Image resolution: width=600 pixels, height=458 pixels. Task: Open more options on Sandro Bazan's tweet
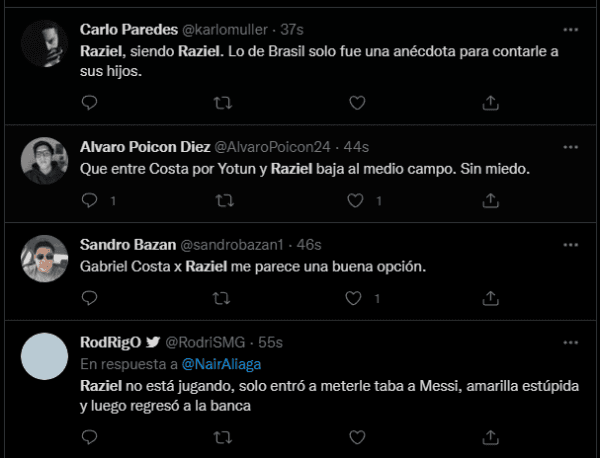570,245
